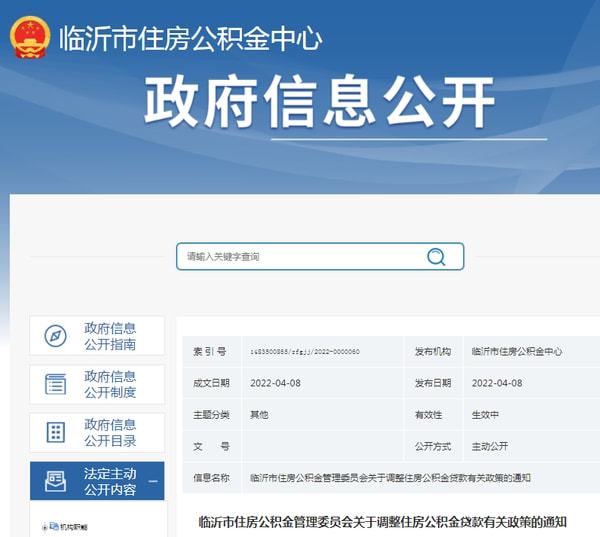Open 政府信息公开指南 menu item
This screenshot has width=600, height=537.
tap(97, 336)
